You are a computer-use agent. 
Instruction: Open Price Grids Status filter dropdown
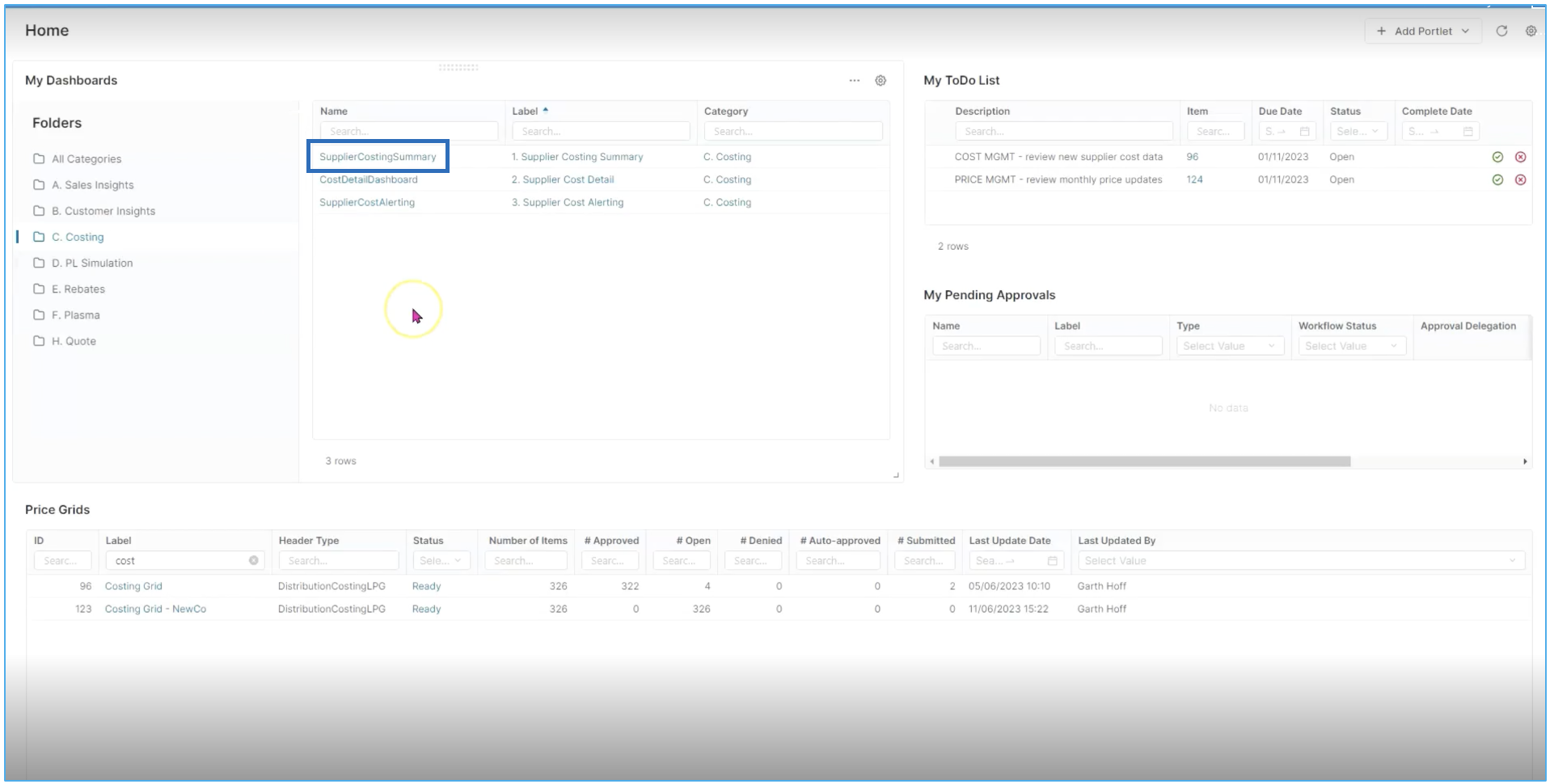440,560
